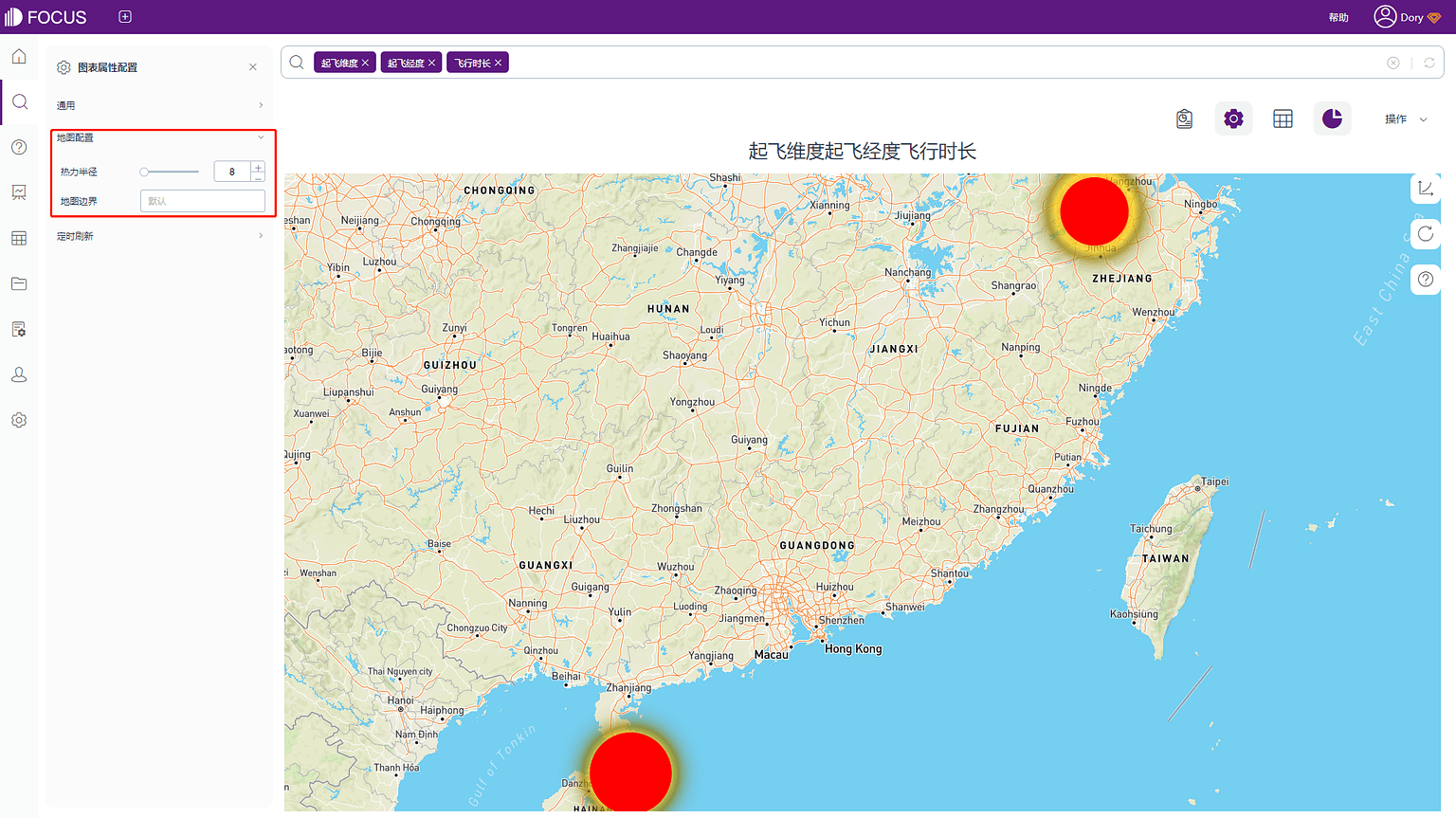Open the dashboard presentation icon in sidebar
1456x818 pixels.
click(19, 192)
